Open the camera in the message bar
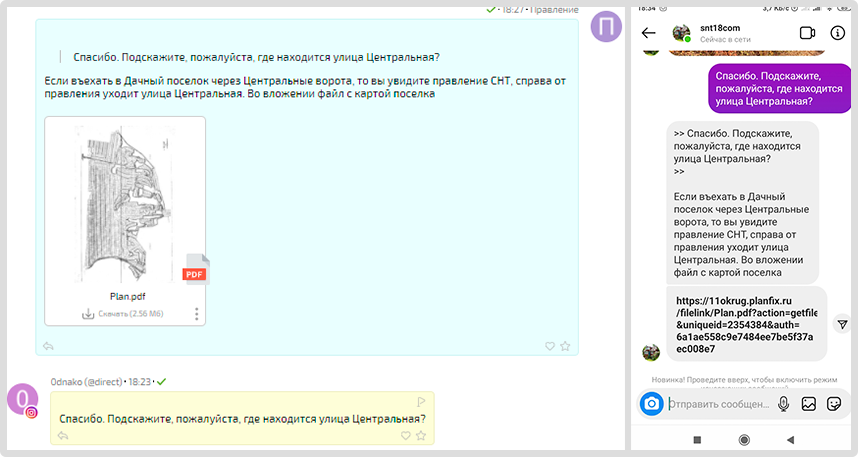This screenshot has height=457, width=858. click(x=652, y=404)
